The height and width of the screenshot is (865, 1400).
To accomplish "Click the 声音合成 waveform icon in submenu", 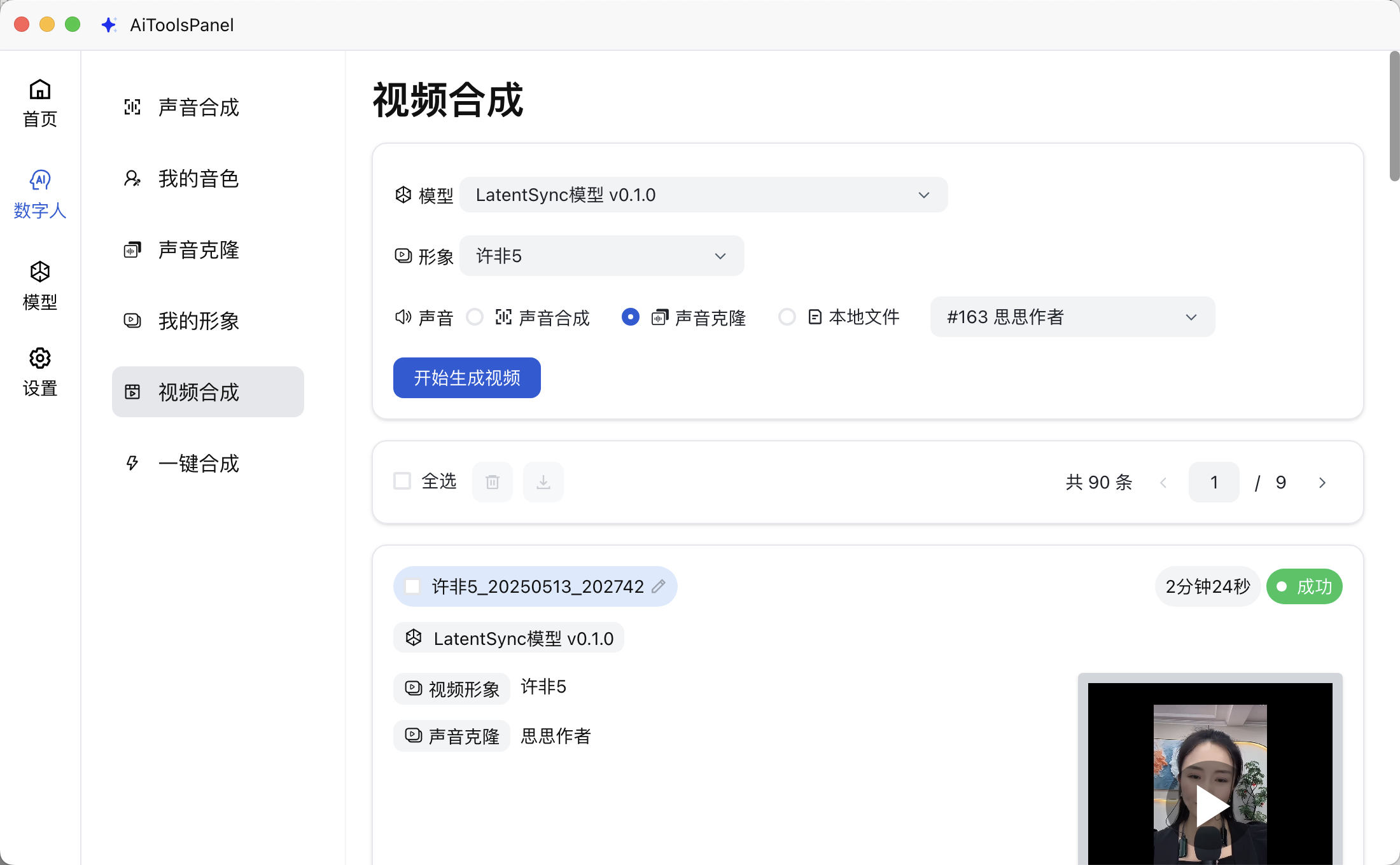I will [x=132, y=107].
